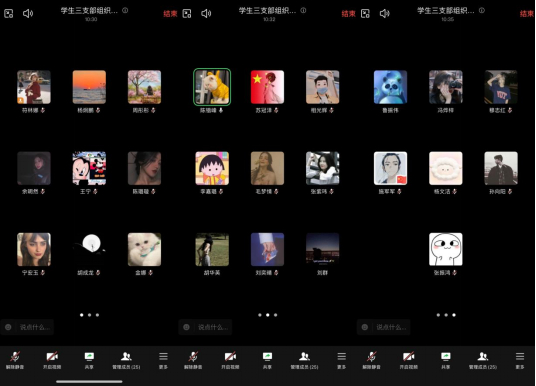Select the woman in red coat avatar

34,87
